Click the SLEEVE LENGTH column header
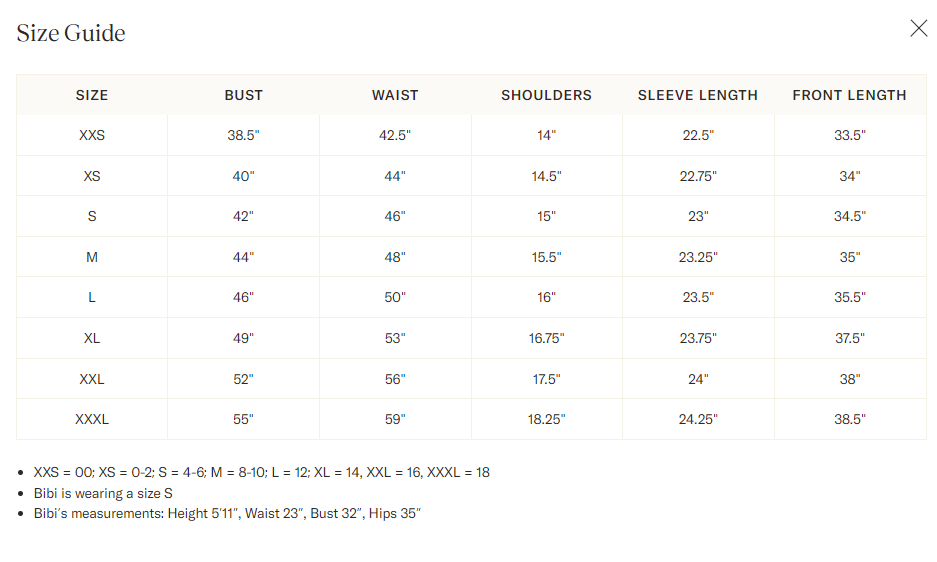The image size is (937, 562). click(x=698, y=95)
